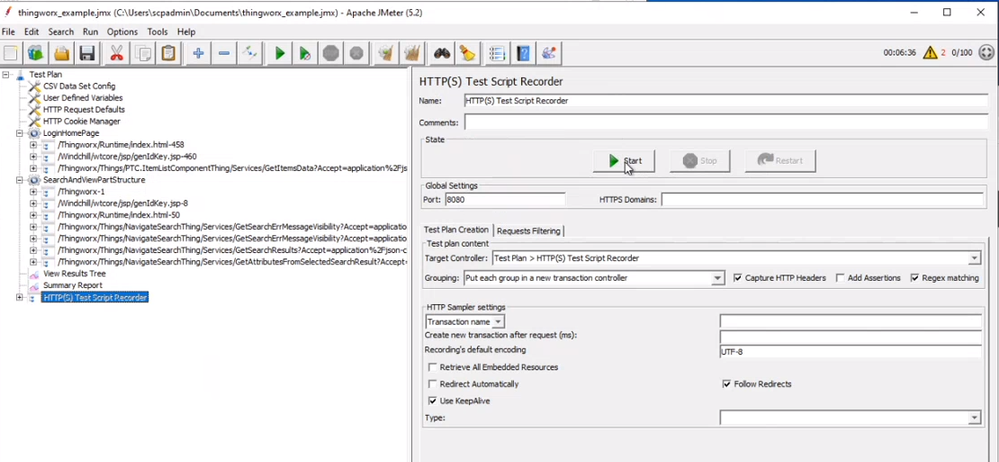The width and height of the screenshot is (999, 462).
Task: Expand the HTTP(S) Test Script Recorder tree node
Action: click(20, 298)
